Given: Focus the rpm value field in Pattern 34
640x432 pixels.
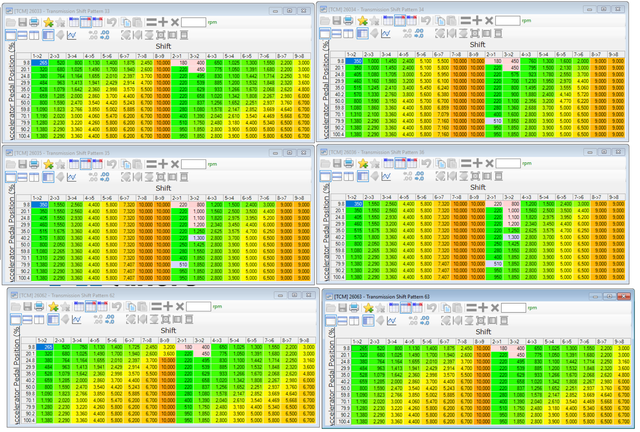Looking at the screenshot, I should pos(507,20).
